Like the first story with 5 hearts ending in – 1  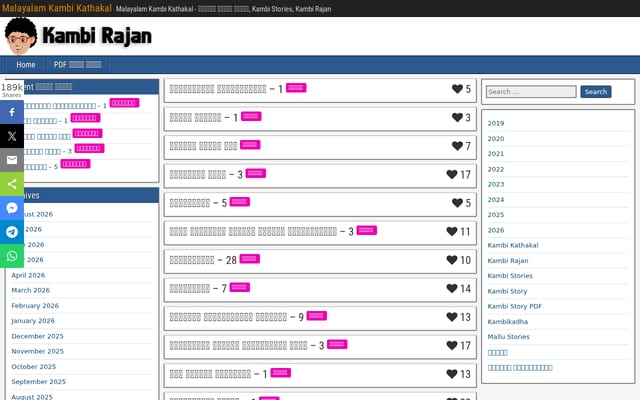pyautogui.click(x=457, y=89)
